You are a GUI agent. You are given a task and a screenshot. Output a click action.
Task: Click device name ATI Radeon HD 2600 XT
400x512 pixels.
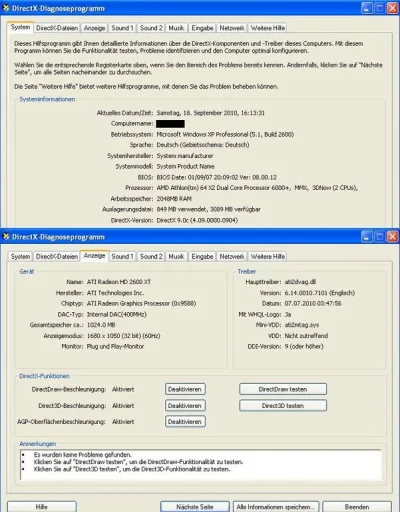[x=119, y=282]
